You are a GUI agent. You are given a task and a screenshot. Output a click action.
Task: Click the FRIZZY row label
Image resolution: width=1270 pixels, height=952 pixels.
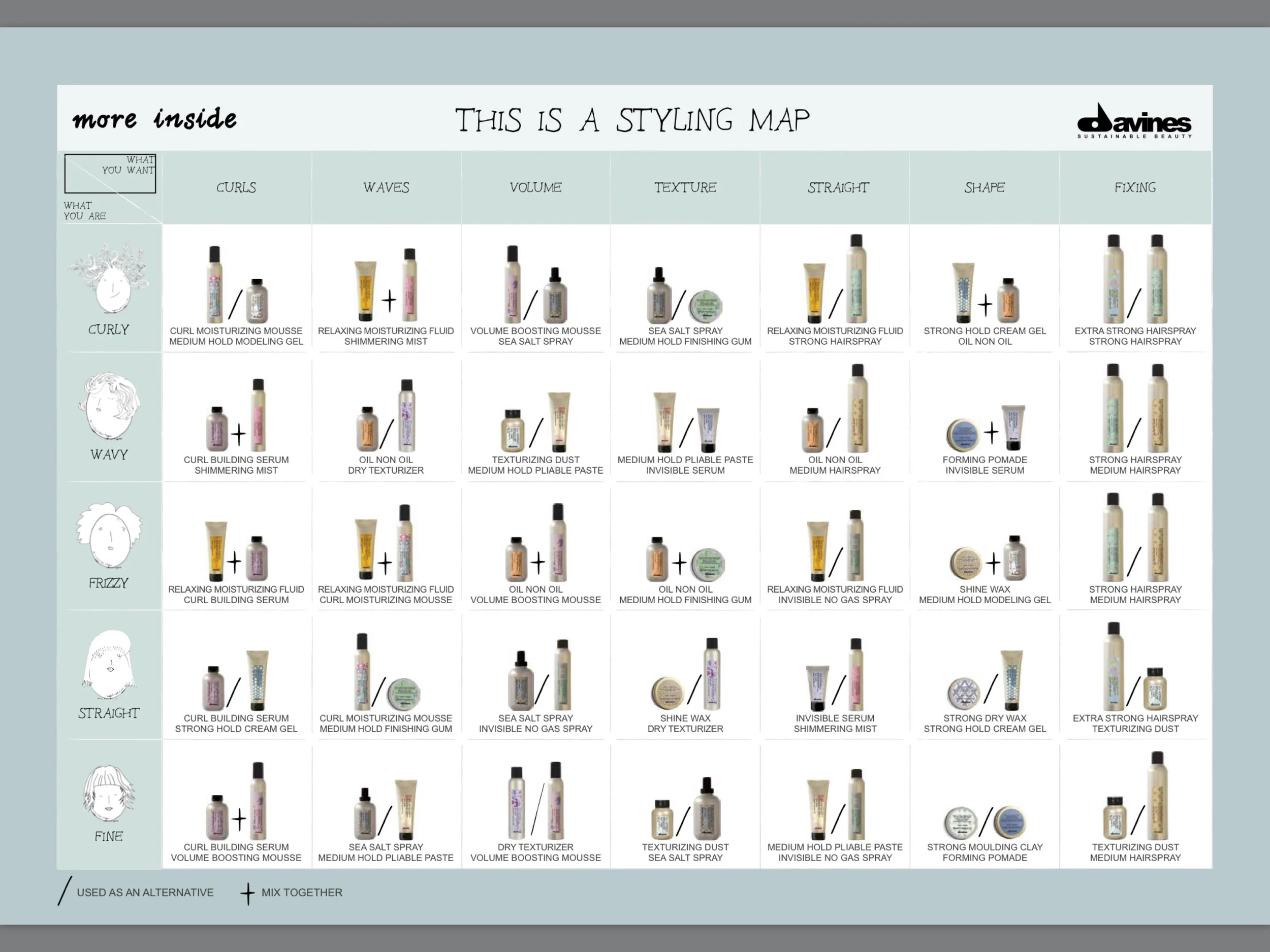(x=109, y=583)
